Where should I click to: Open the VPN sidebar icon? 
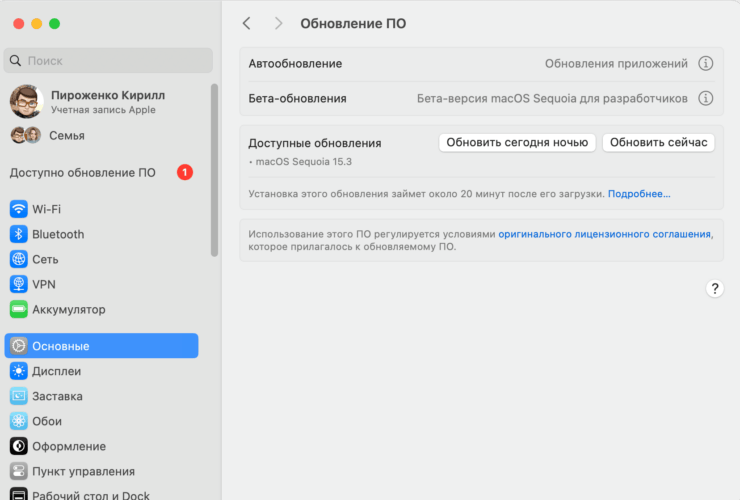(18, 284)
